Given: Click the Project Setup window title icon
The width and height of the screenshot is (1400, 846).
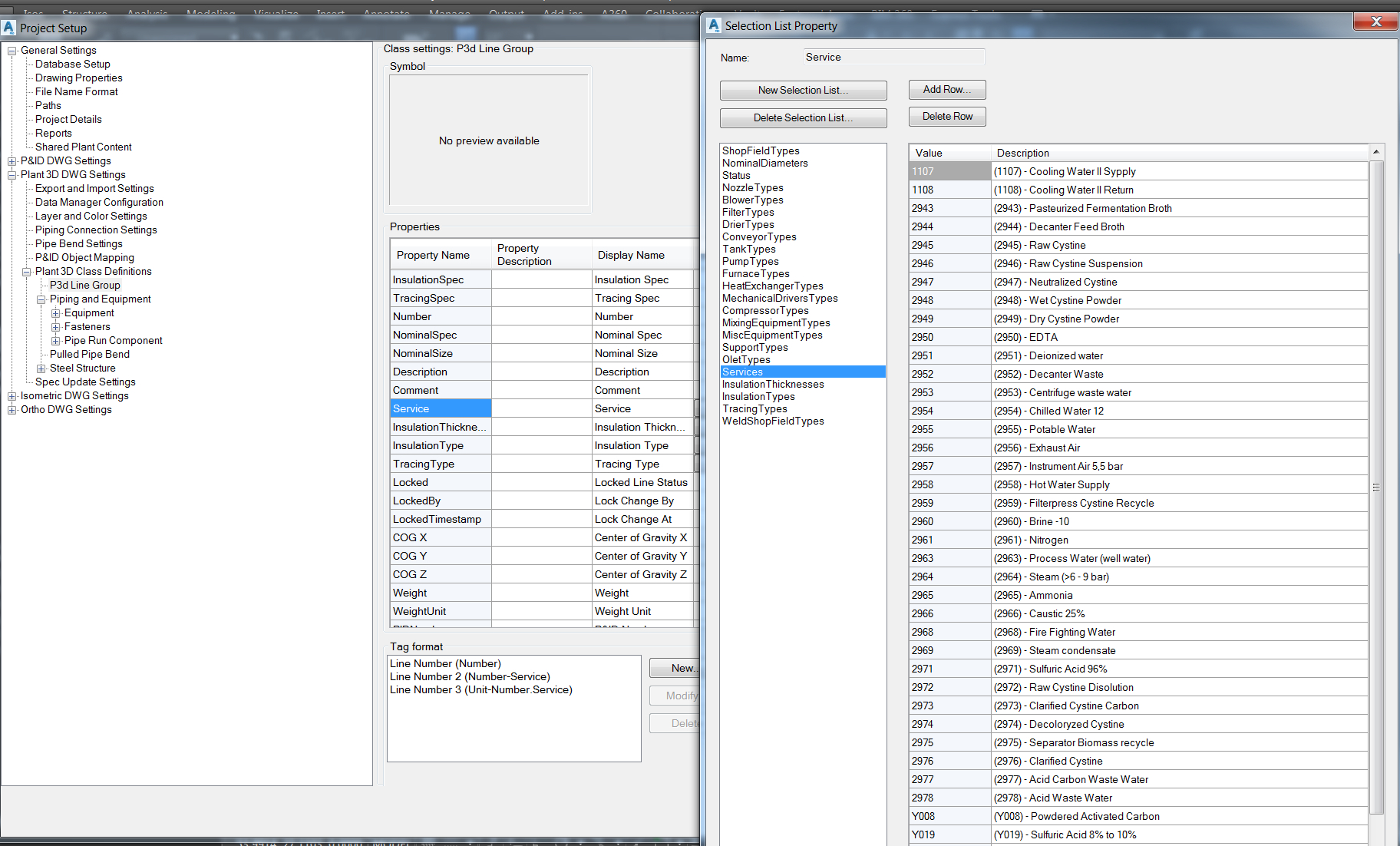Looking at the screenshot, I should tap(8, 28).
